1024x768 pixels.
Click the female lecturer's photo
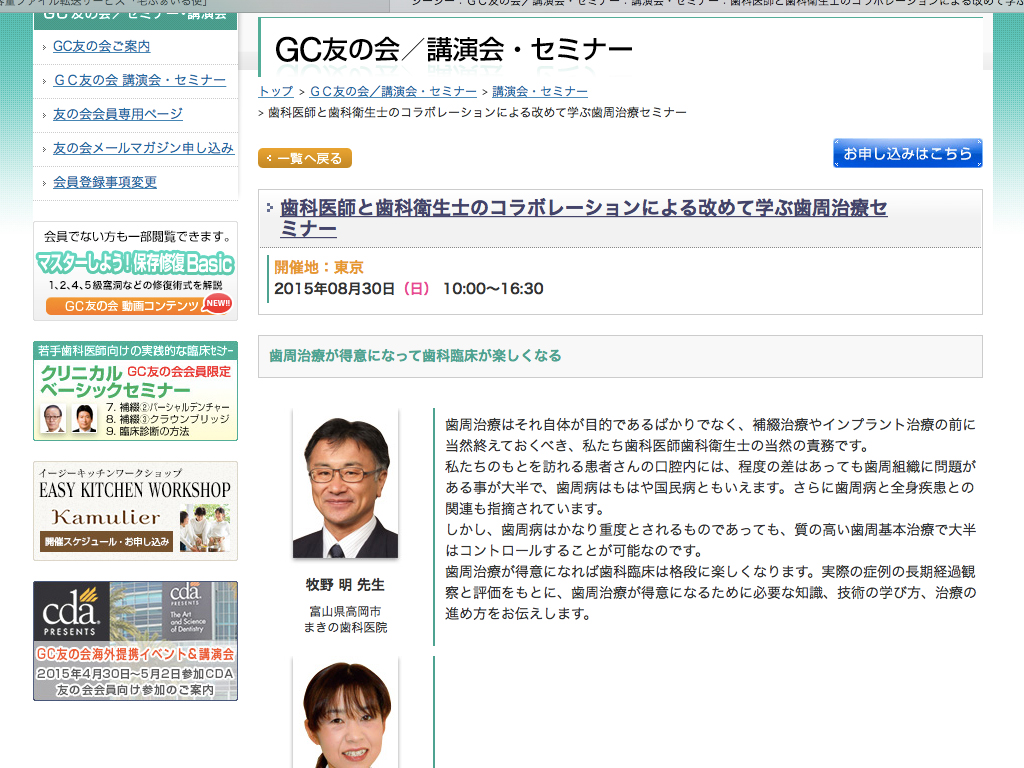(x=345, y=713)
